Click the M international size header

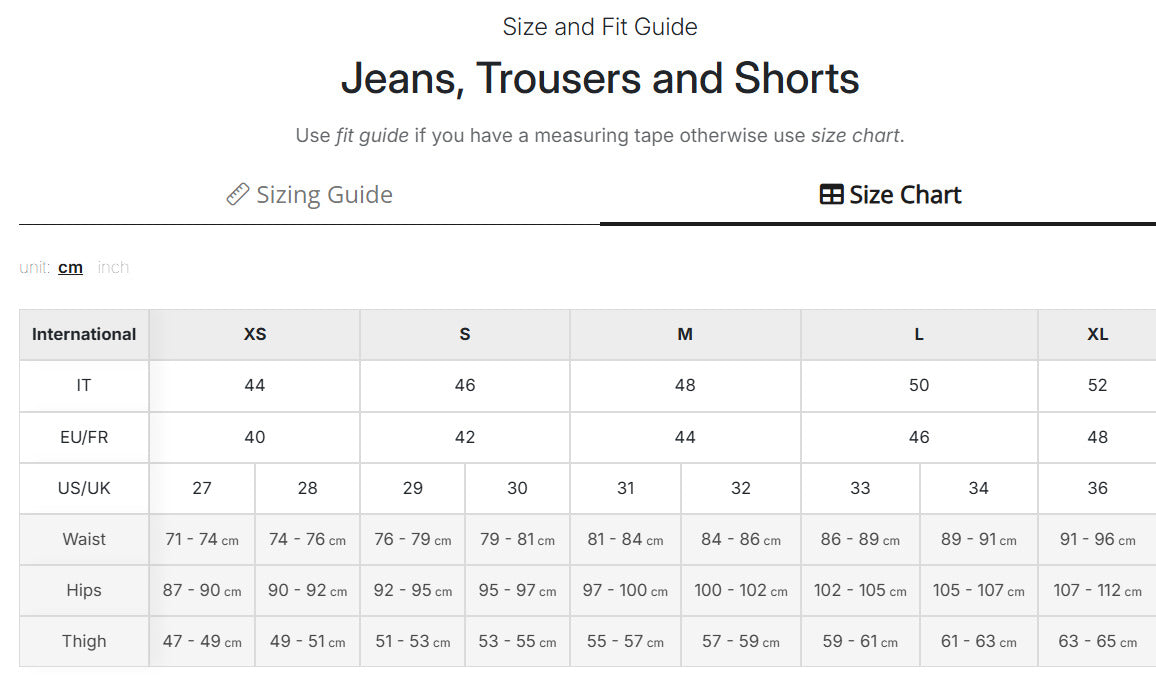pyautogui.click(x=685, y=335)
